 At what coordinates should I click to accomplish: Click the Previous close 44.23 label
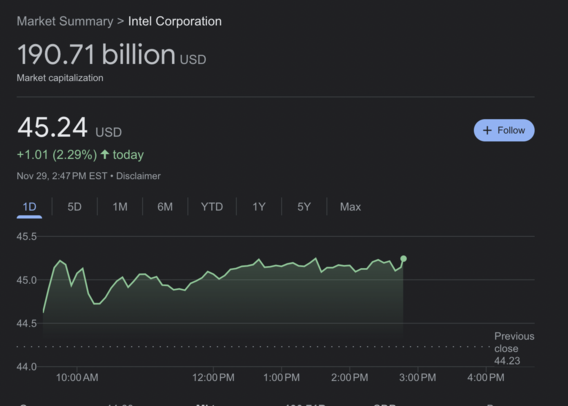(514, 348)
